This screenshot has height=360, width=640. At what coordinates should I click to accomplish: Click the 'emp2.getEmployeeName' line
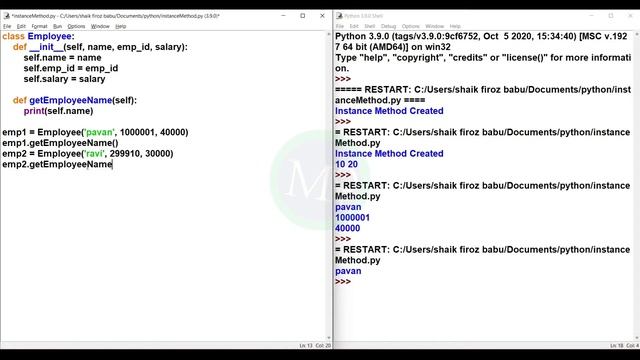point(57,164)
